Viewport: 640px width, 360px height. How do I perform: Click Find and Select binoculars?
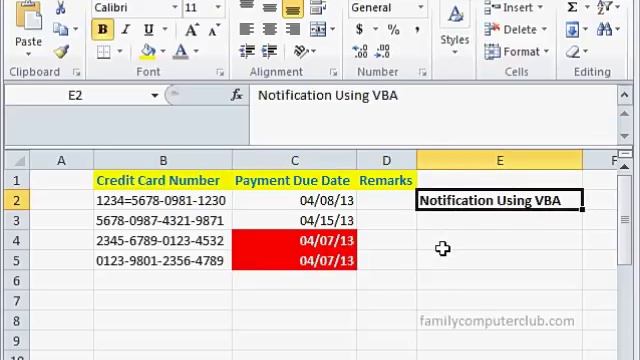pyautogui.click(x=604, y=29)
